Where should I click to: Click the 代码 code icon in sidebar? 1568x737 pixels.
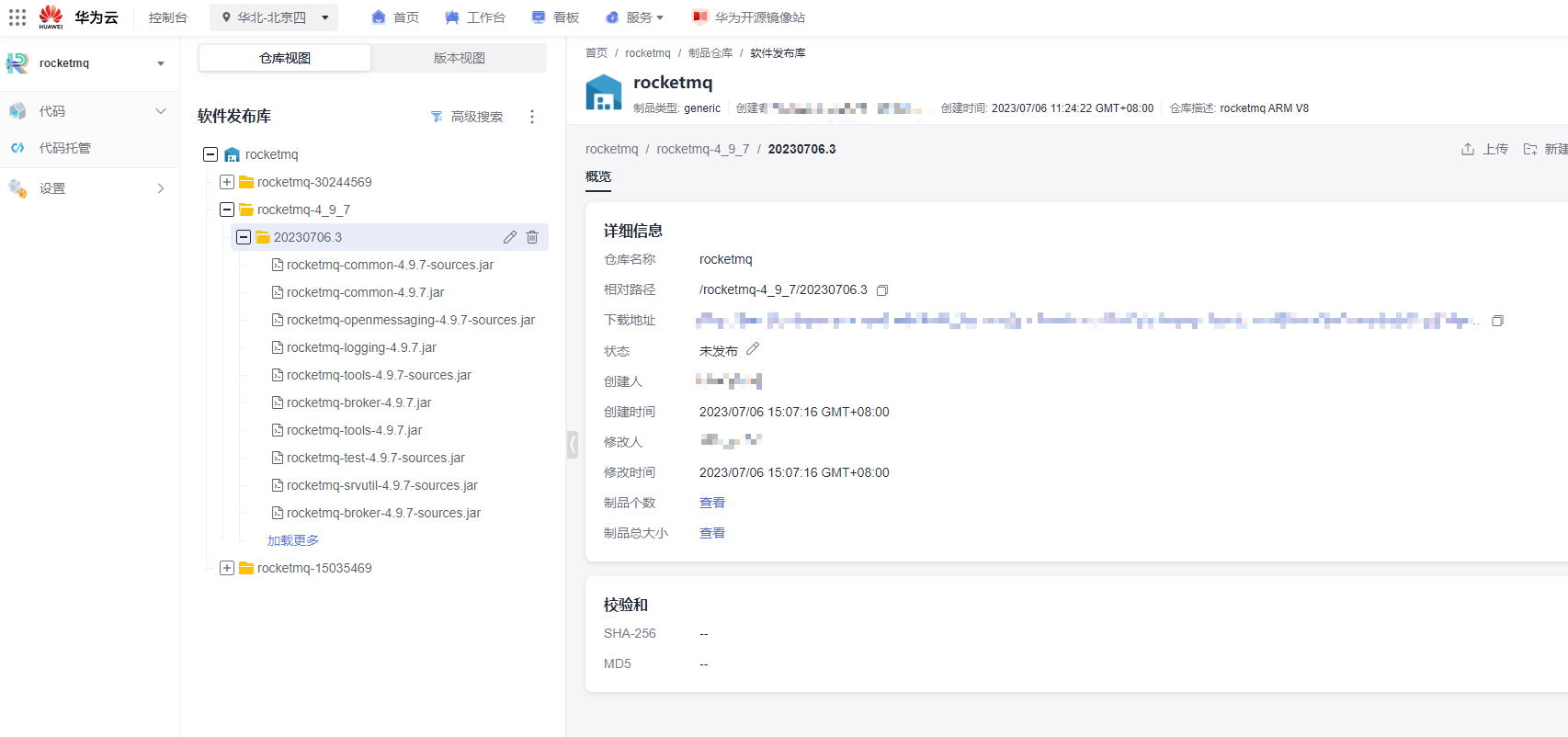17,111
